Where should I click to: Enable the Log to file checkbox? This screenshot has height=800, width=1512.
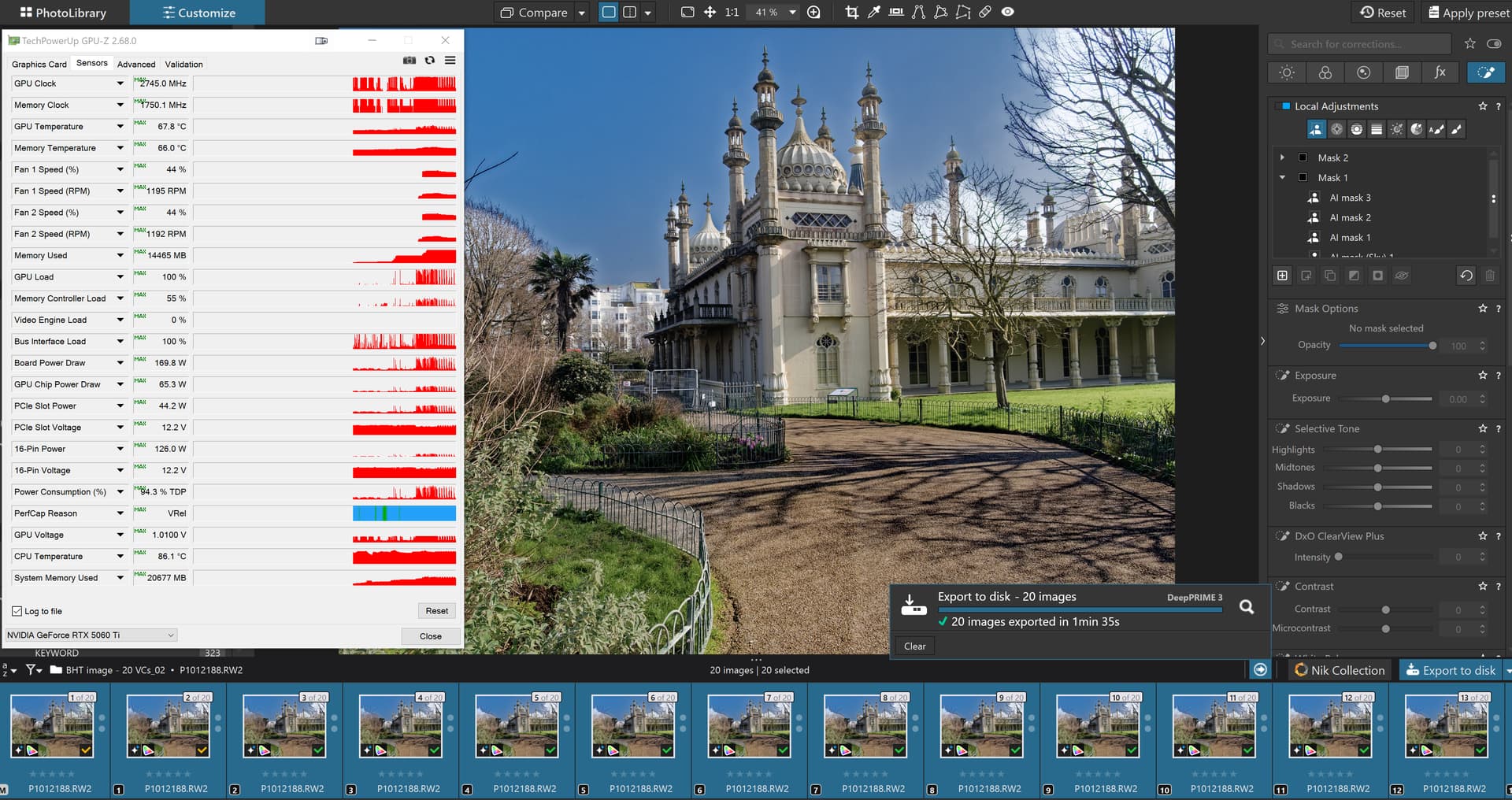pos(17,611)
